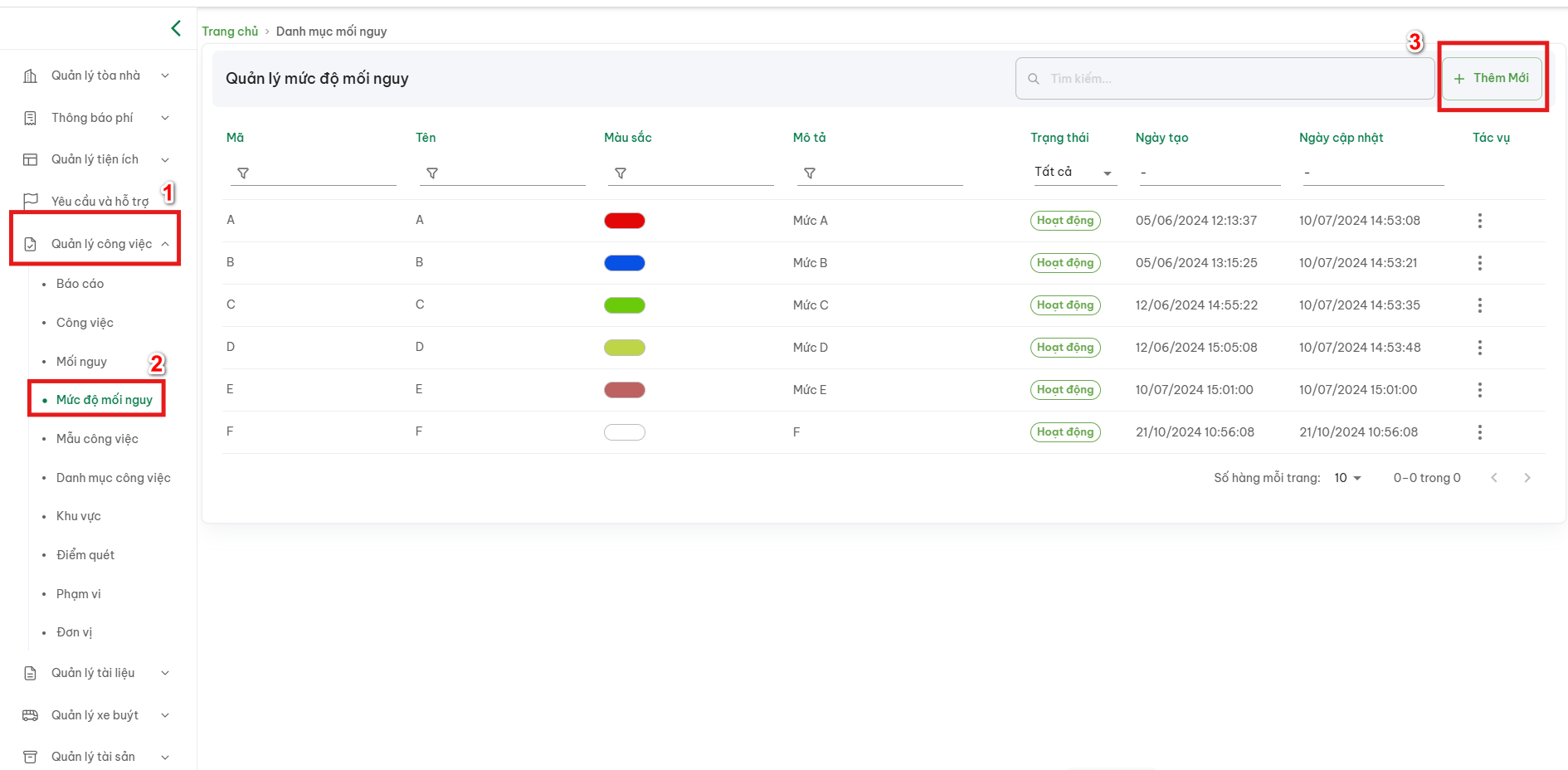
Task: Open Công việc submenu item
Action: pyautogui.click(x=85, y=323)
